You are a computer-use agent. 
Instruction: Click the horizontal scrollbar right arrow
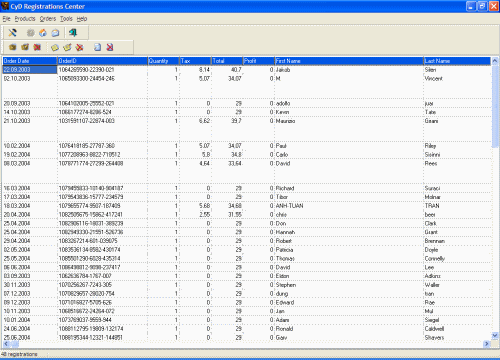tap(487, 343)
